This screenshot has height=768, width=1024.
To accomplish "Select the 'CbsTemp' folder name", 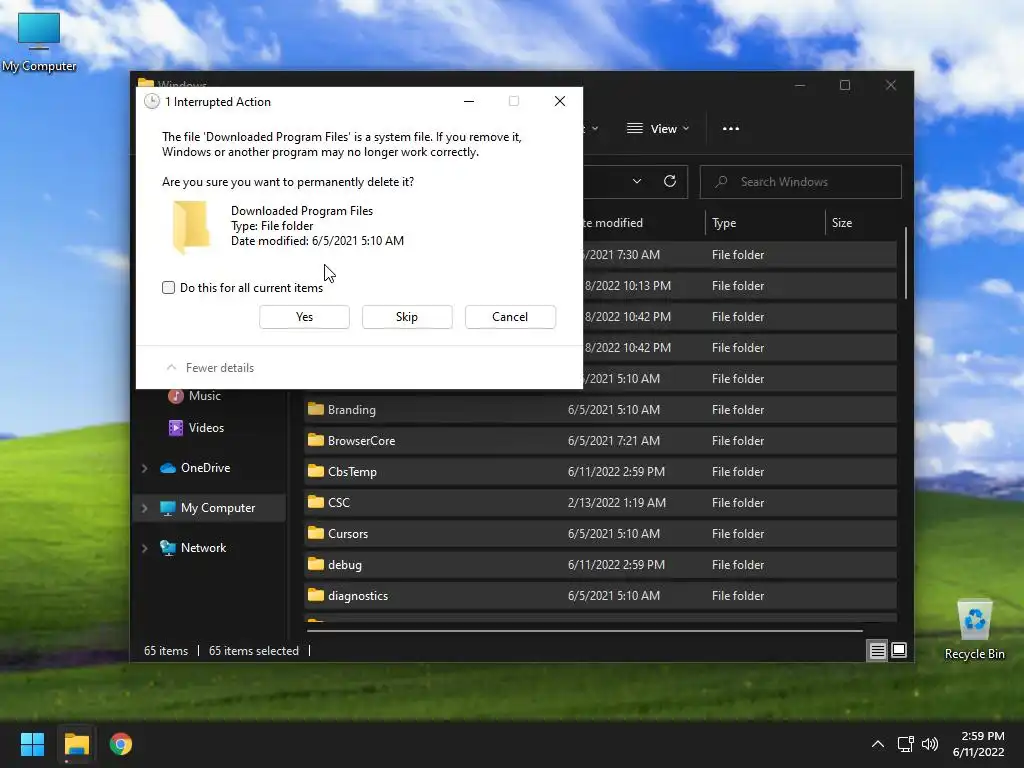I will [352, 472].
